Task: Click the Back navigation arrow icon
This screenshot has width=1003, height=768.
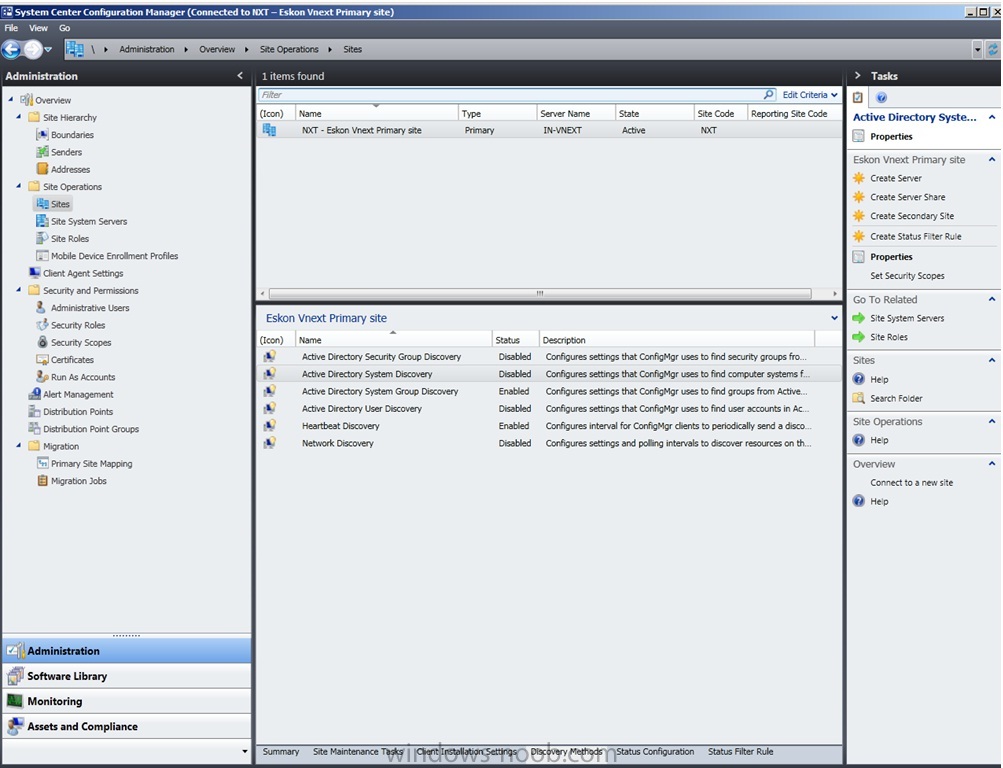Action: tap(12, 49)
